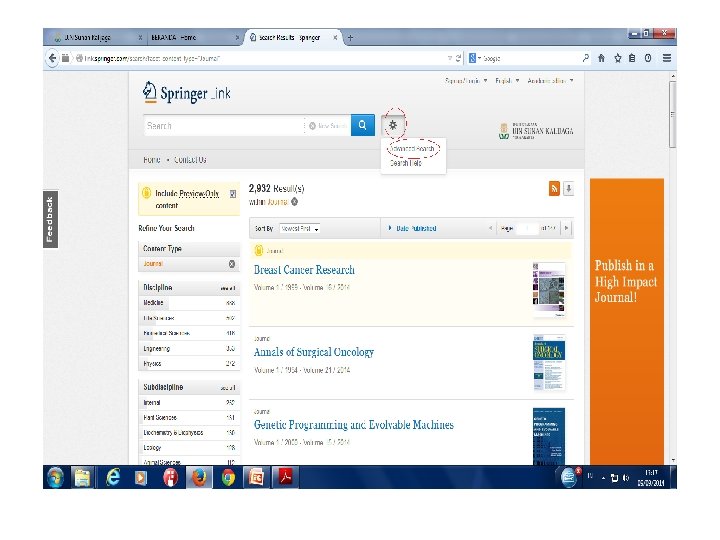This screenshot has width=720, height=540.
Task: Click the Google search box in toolbar
Action: (530, 58)
